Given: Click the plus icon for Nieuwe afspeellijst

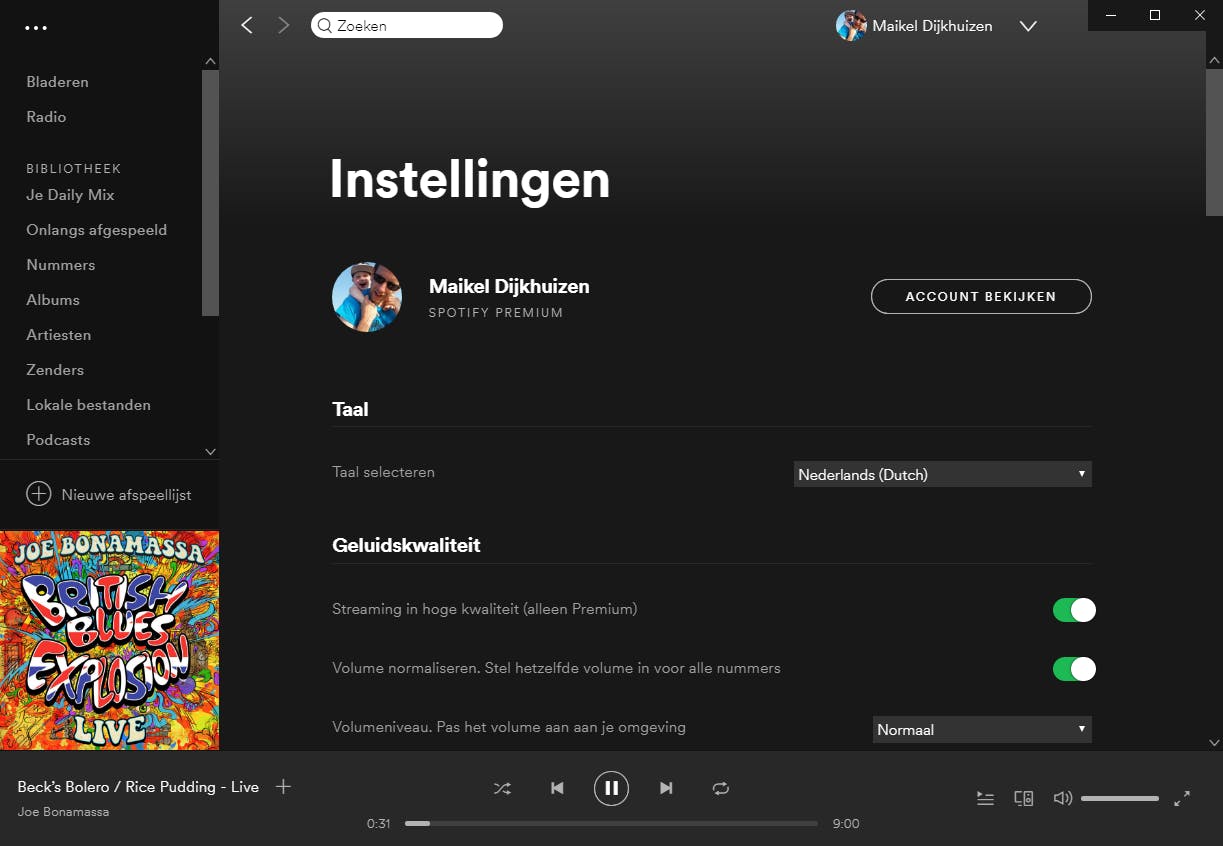Looking at the screenshot, I should tap(38, 494).
